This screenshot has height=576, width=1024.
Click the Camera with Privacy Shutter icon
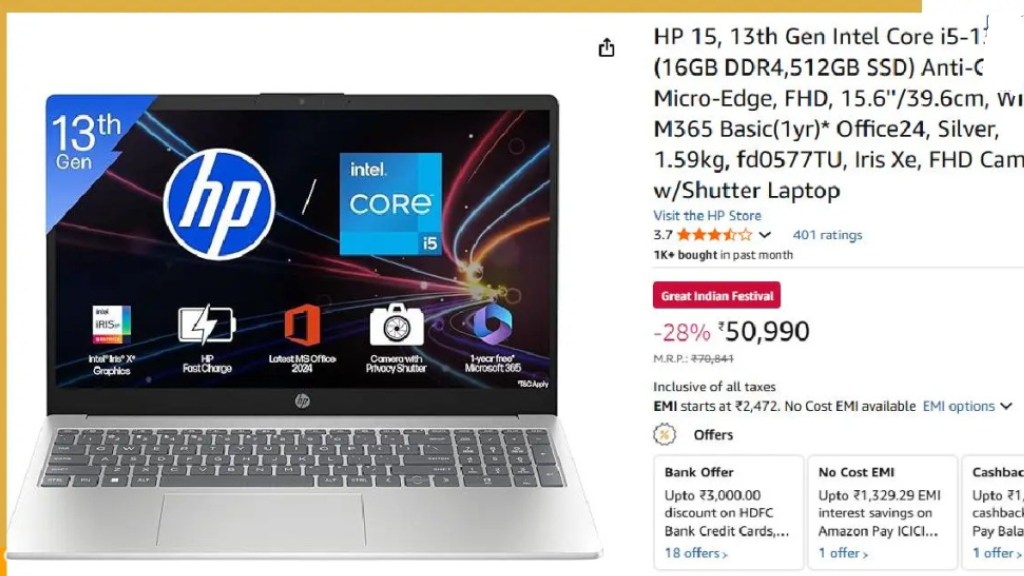[396, 324]
